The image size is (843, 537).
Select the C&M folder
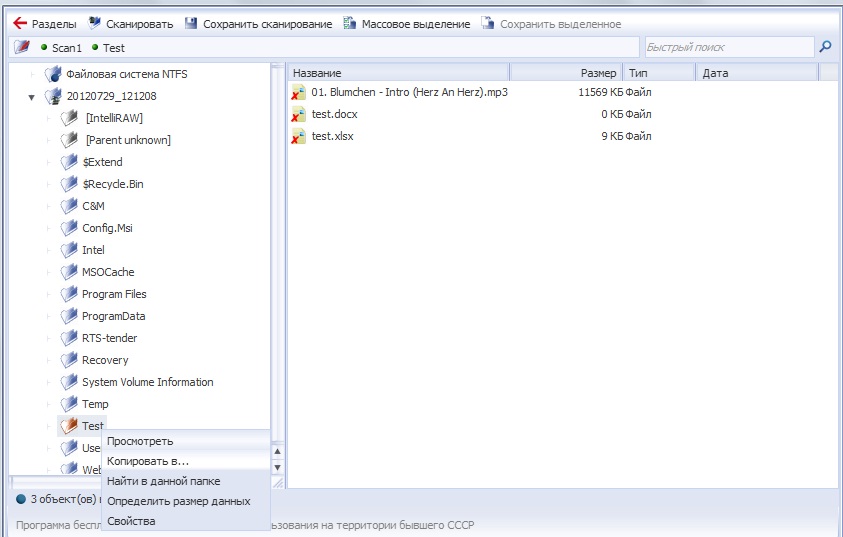coord(94,206)
